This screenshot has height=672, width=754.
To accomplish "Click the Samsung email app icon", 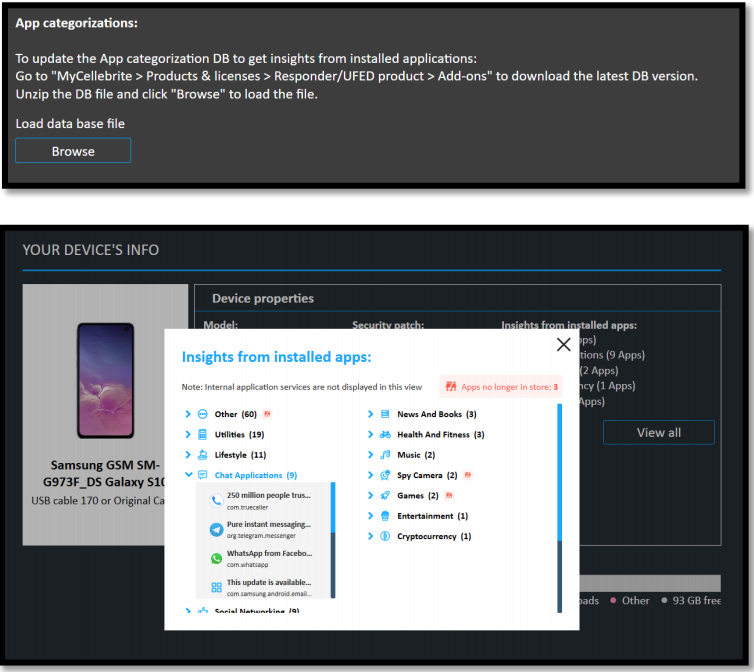I will tap(216, 587).
